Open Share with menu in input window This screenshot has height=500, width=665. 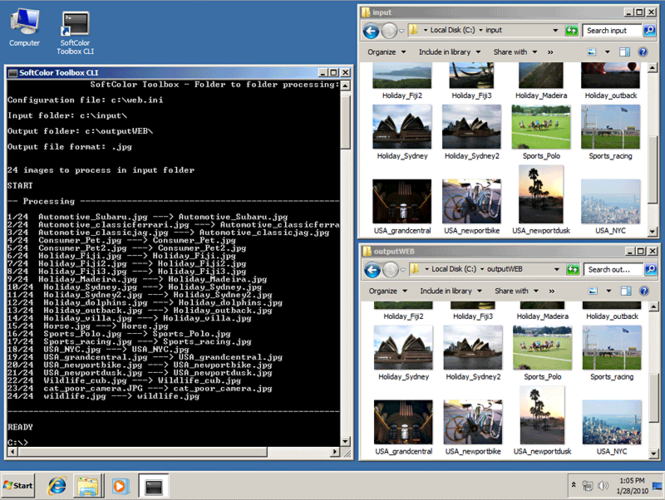[x=515, y=52]
